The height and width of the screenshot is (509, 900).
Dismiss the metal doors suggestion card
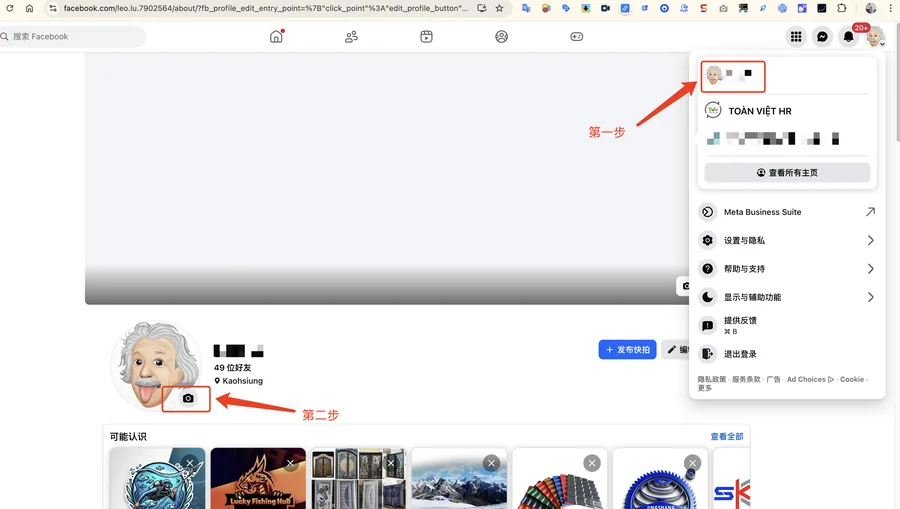390,463
